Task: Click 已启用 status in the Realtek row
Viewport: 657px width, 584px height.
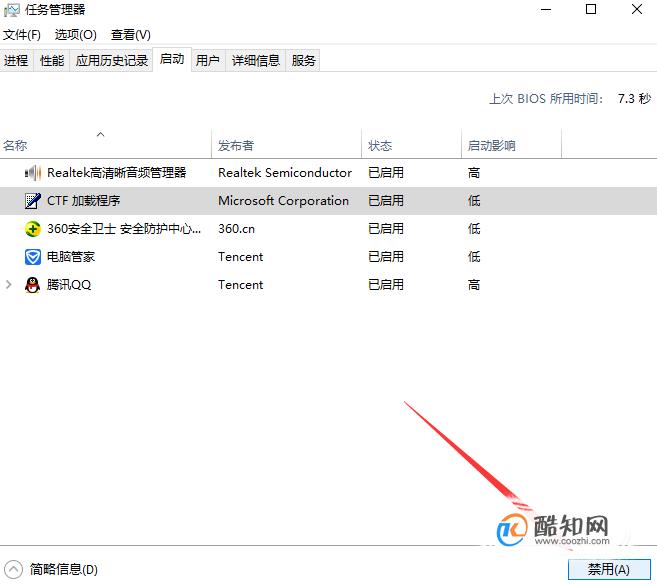Action: [x=386, y=173]
